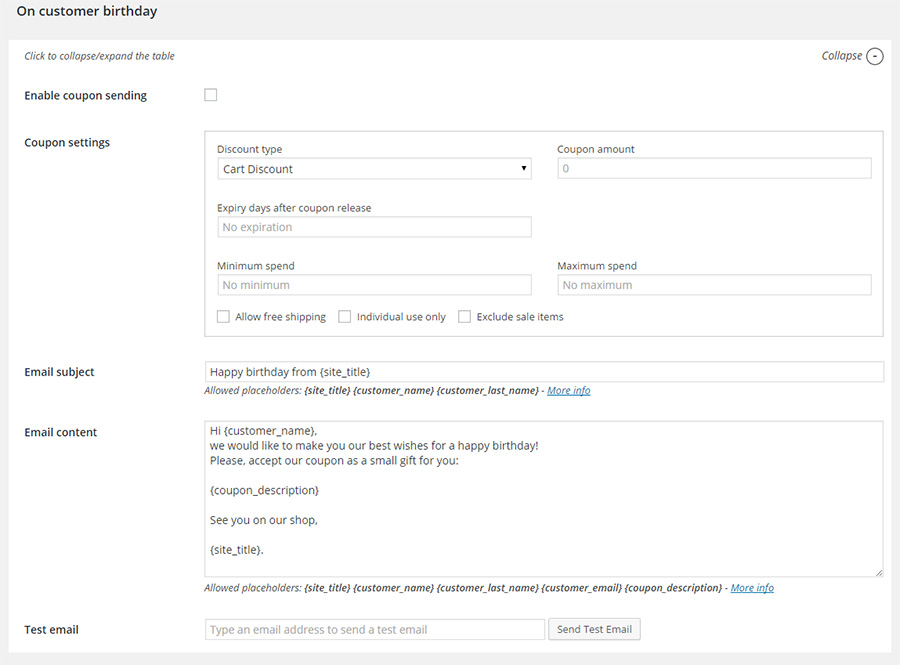The image size is (900, 665).
Task: Toggle Exclude sale items checkbox
Action: 465,317
